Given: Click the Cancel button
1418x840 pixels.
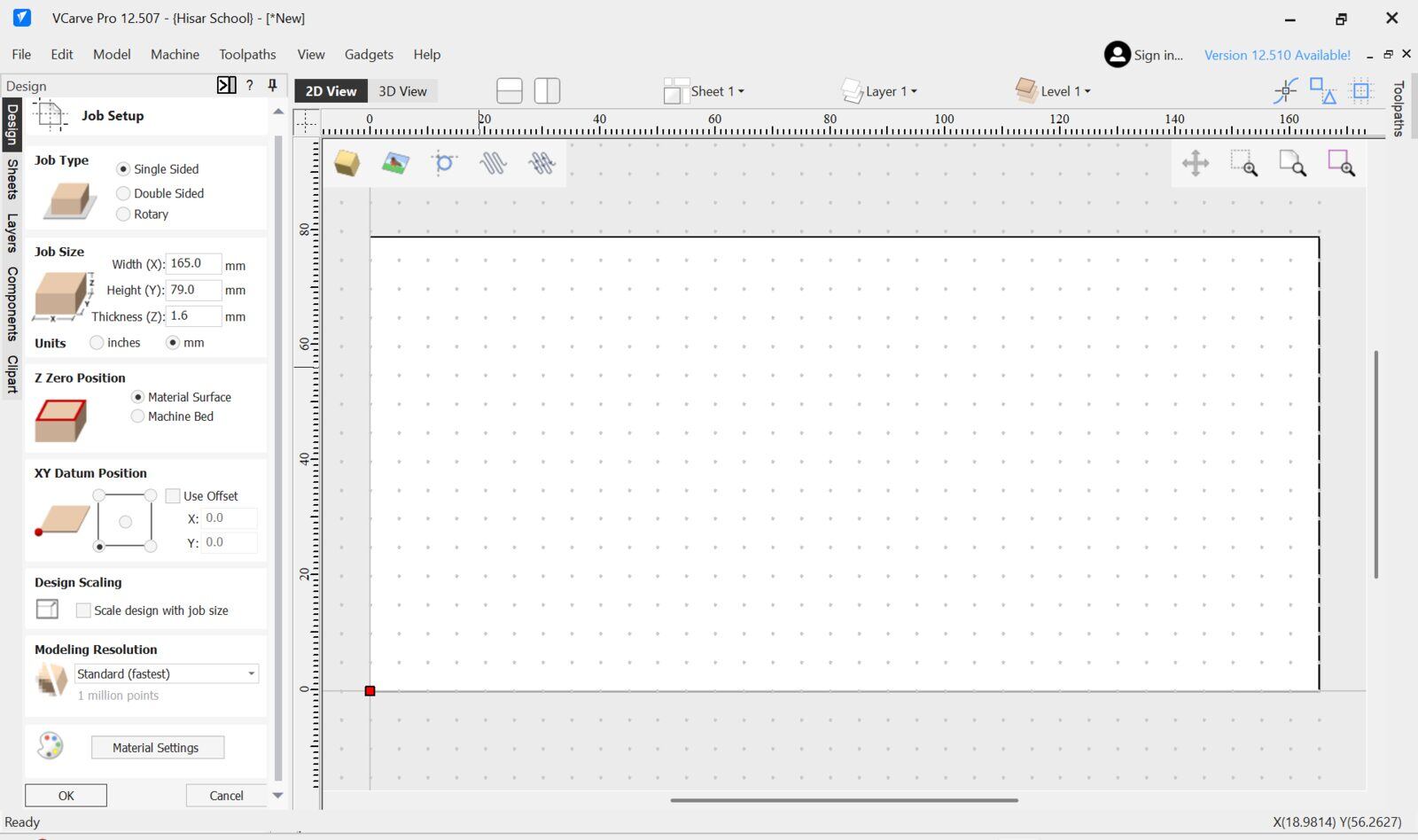Looking at the screenshot, I should point(226,796).
